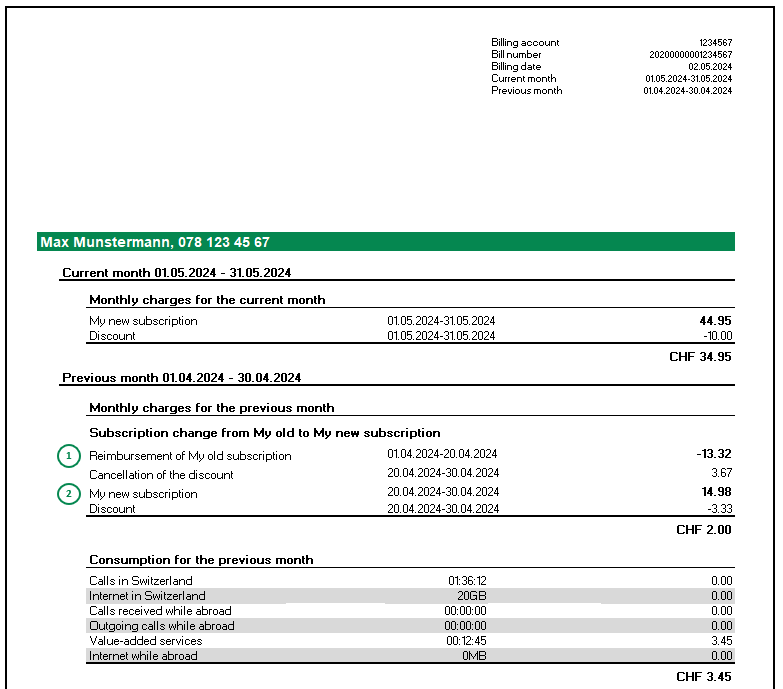This screenshot has height=689, width=783.
Task: Select Cancellation of the discount line
Action: pyautogui.click(x=161, y=474)
